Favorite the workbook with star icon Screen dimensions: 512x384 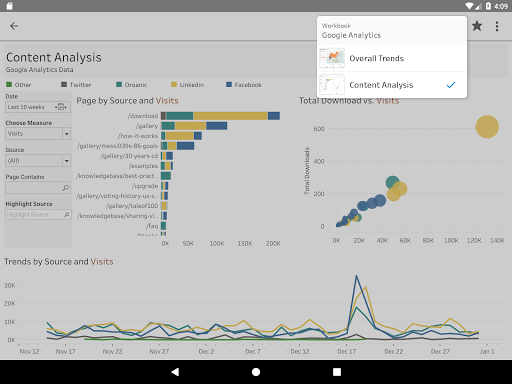(477, 26)
